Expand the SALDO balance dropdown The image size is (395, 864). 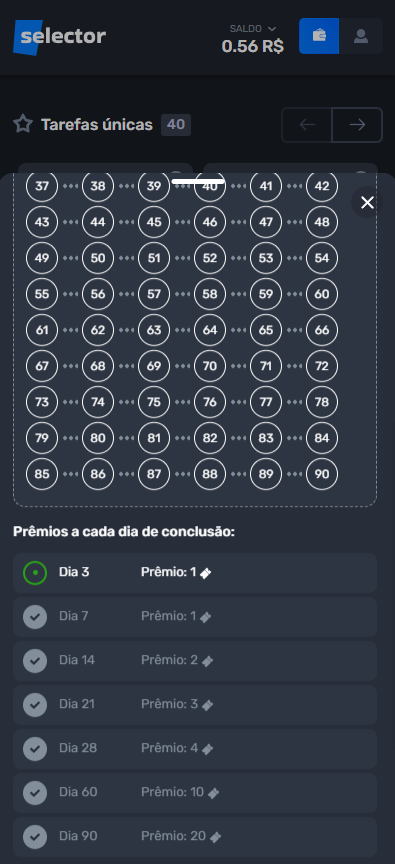(253, 29)
